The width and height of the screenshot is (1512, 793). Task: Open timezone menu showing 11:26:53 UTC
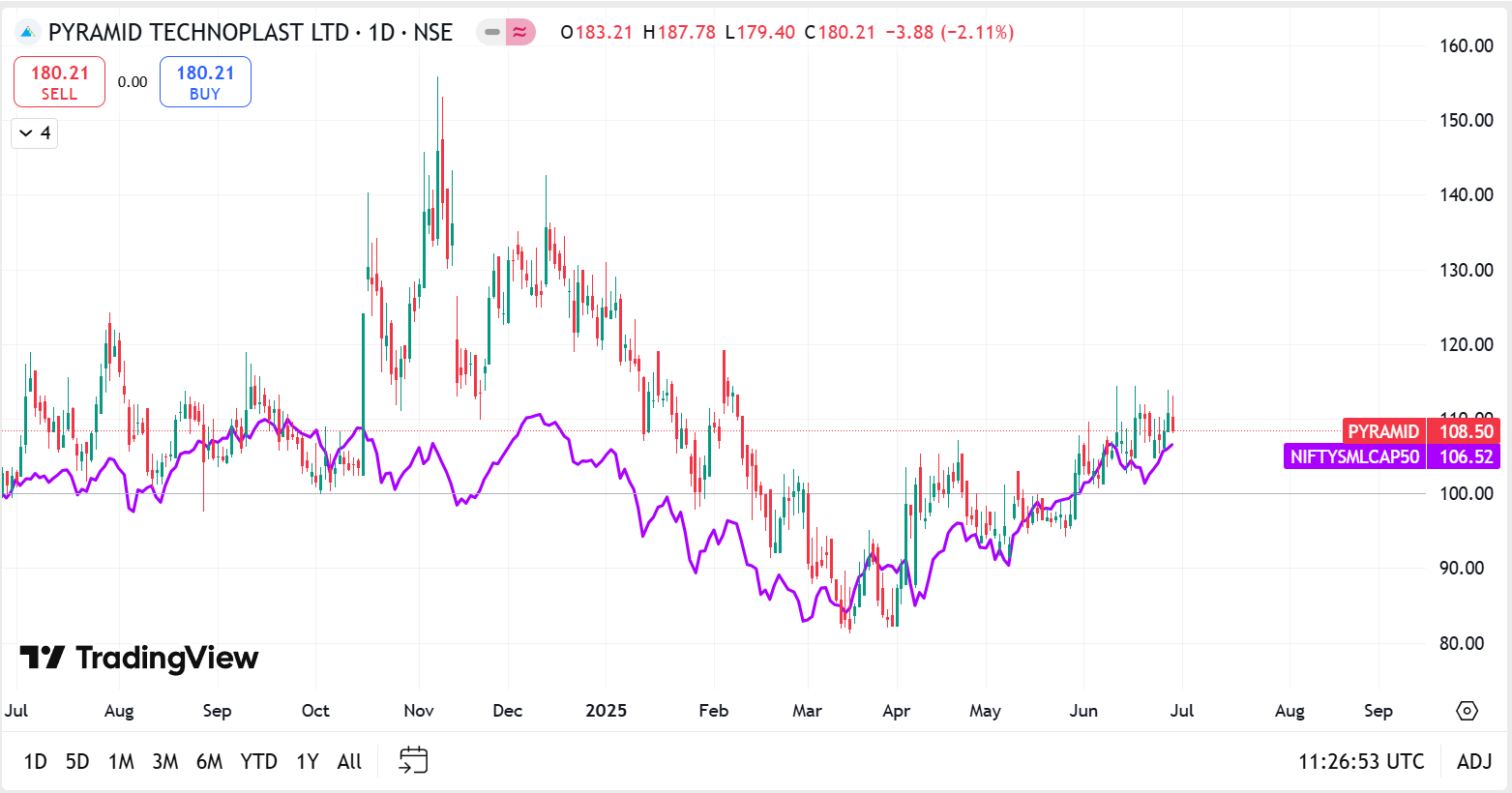[x=1361, y=761]
